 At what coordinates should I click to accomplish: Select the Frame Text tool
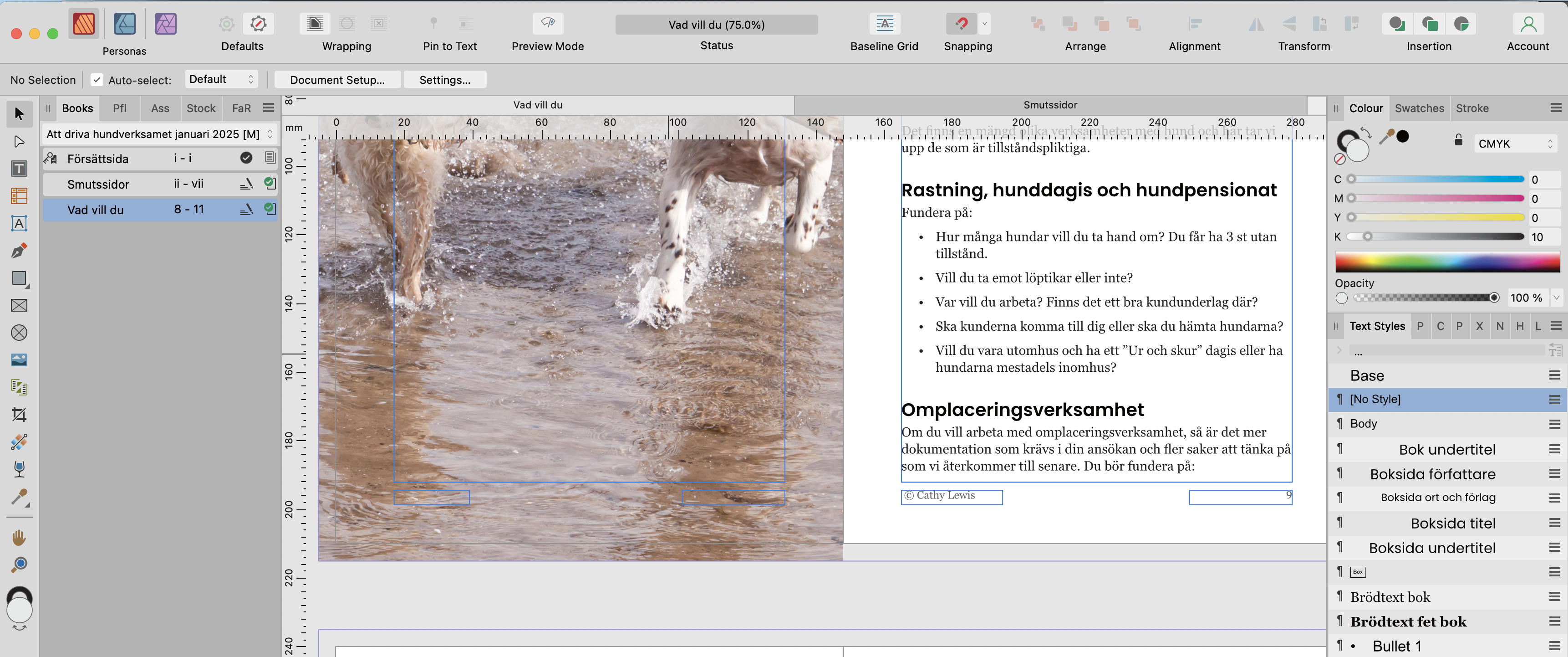[x=19, y=169]
